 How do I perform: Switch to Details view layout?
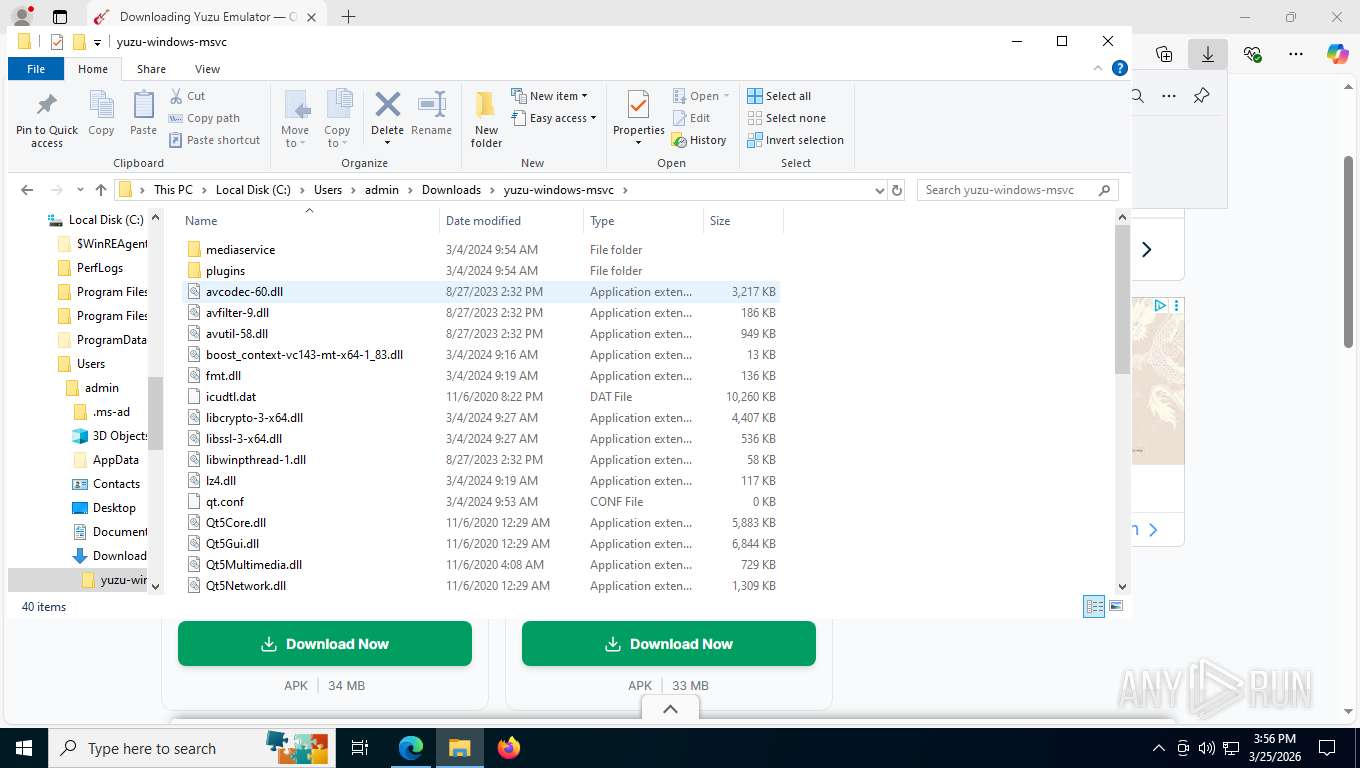click(1095, 606)
